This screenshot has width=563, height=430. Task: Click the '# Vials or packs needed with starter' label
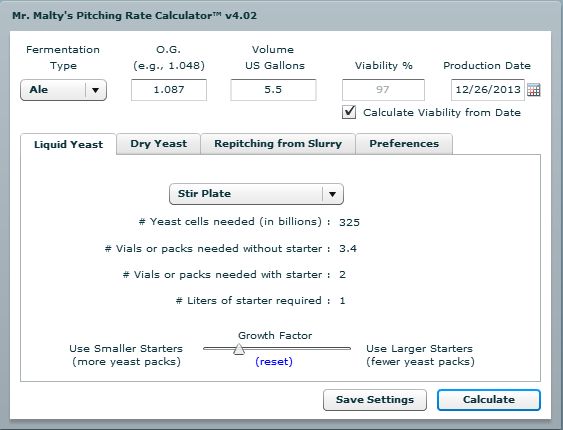coord(226,275)
